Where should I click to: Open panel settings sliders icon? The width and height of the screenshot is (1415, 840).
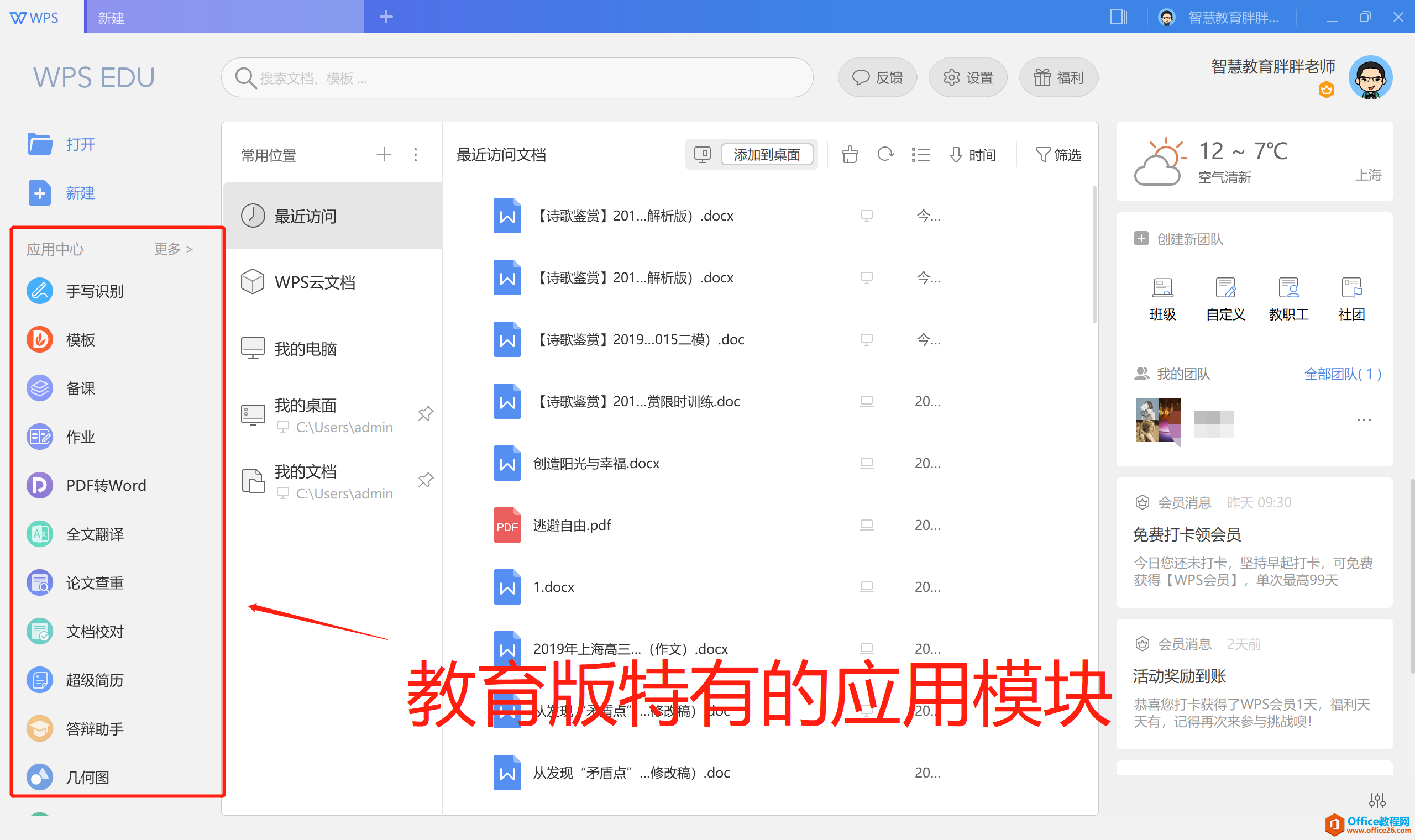(x=1377, y=800)
